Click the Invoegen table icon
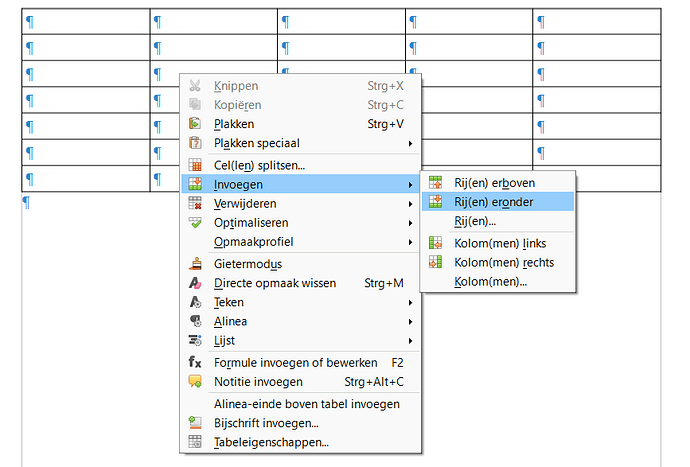This screenshot has height=467, width=690. point(195,184)
